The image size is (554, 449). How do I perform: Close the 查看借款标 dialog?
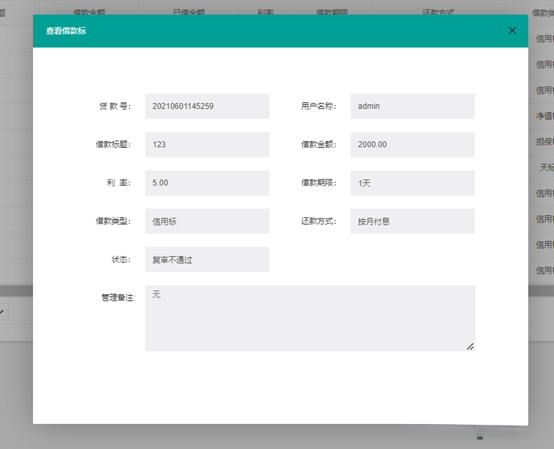(x=512, y=31)
